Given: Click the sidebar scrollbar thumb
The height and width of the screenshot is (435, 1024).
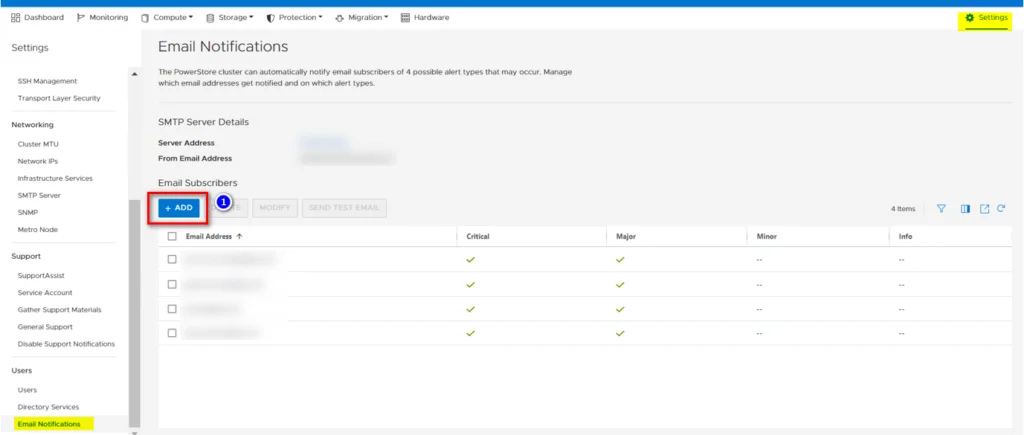Looking at the screenshot, I should [135, 312].
